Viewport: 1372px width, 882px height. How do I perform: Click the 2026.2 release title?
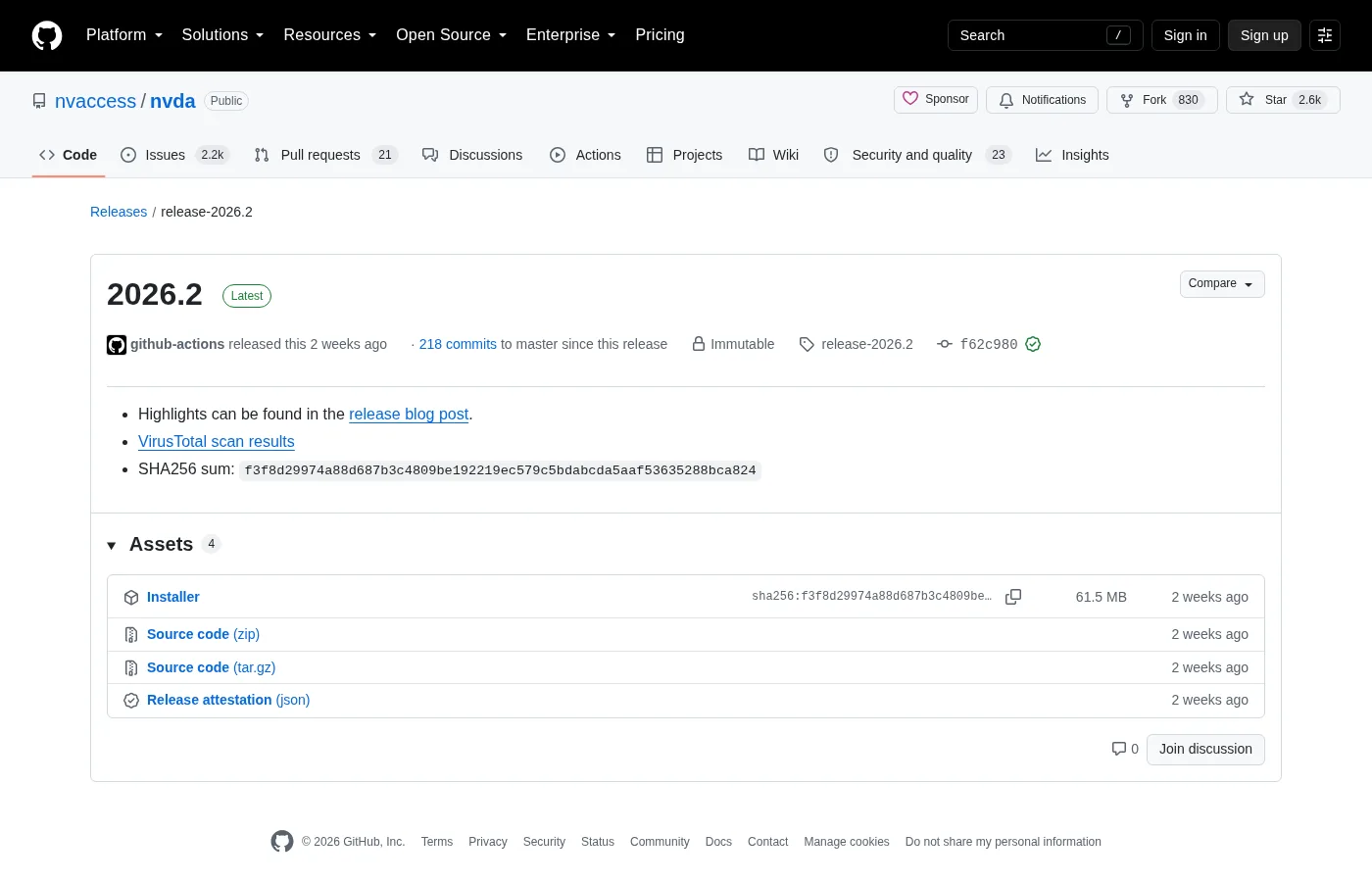(x=155, y=294)
